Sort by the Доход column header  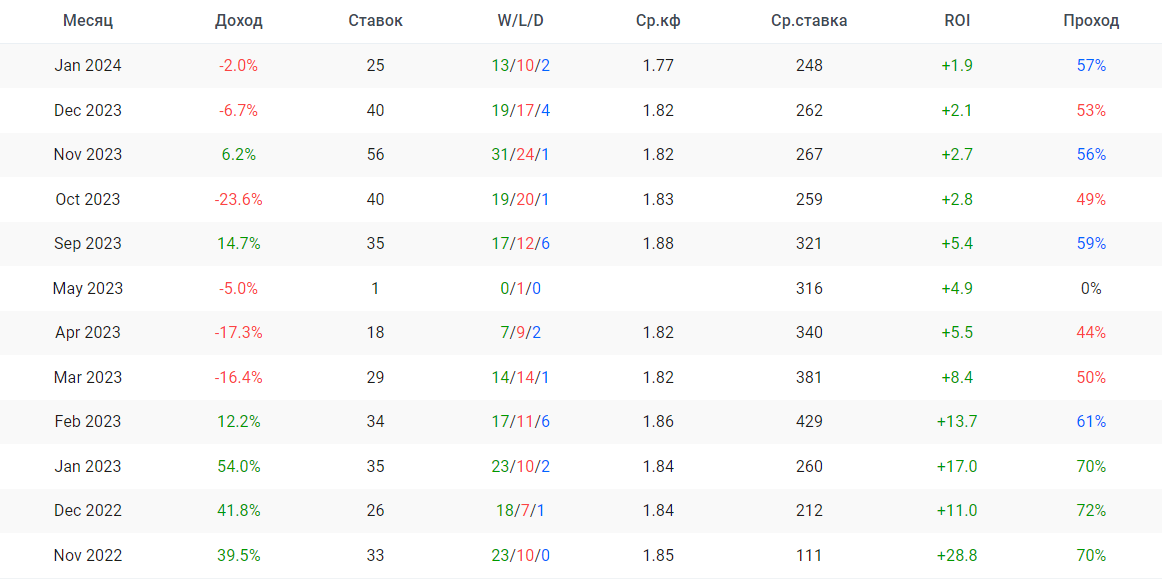238,21
